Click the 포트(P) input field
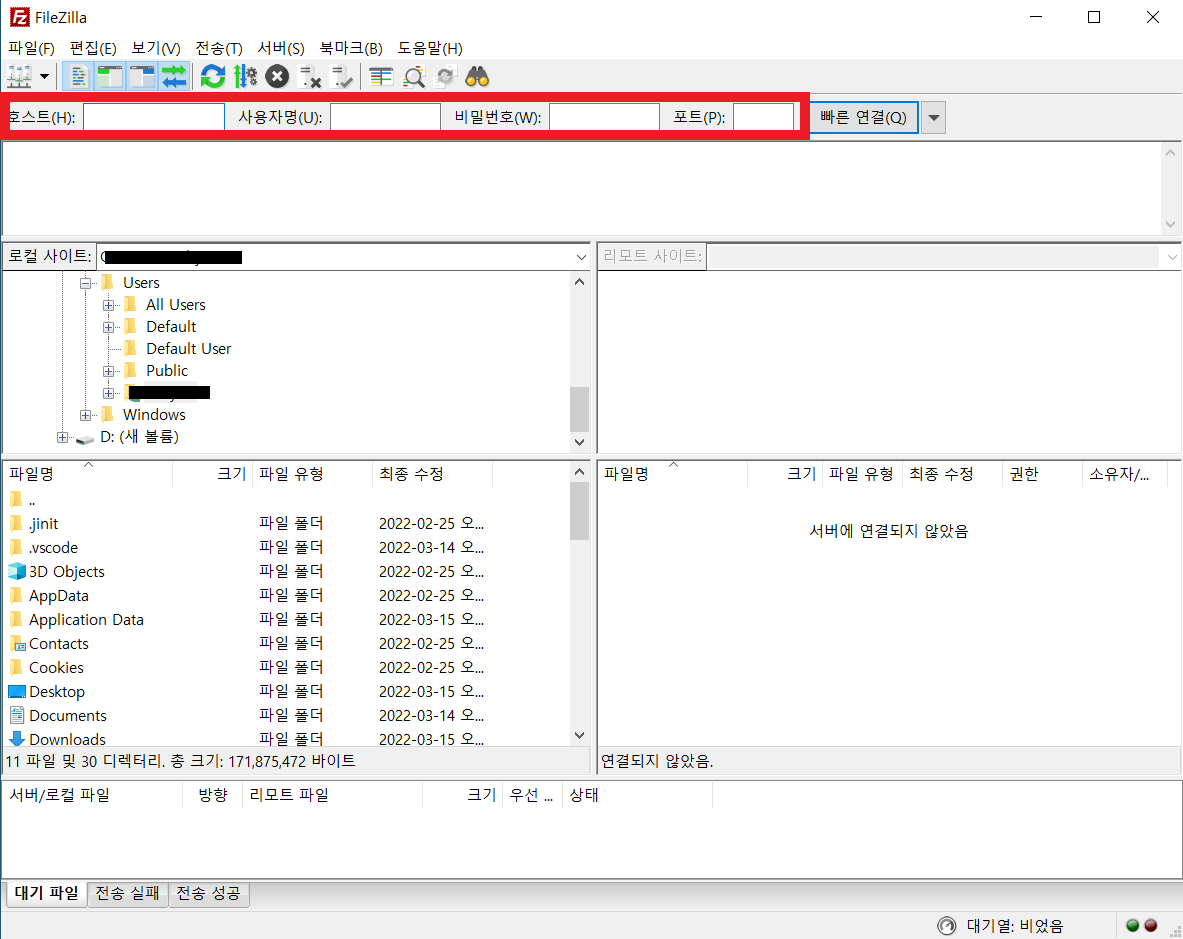1183x939 pixels. [x=764, y=117]
